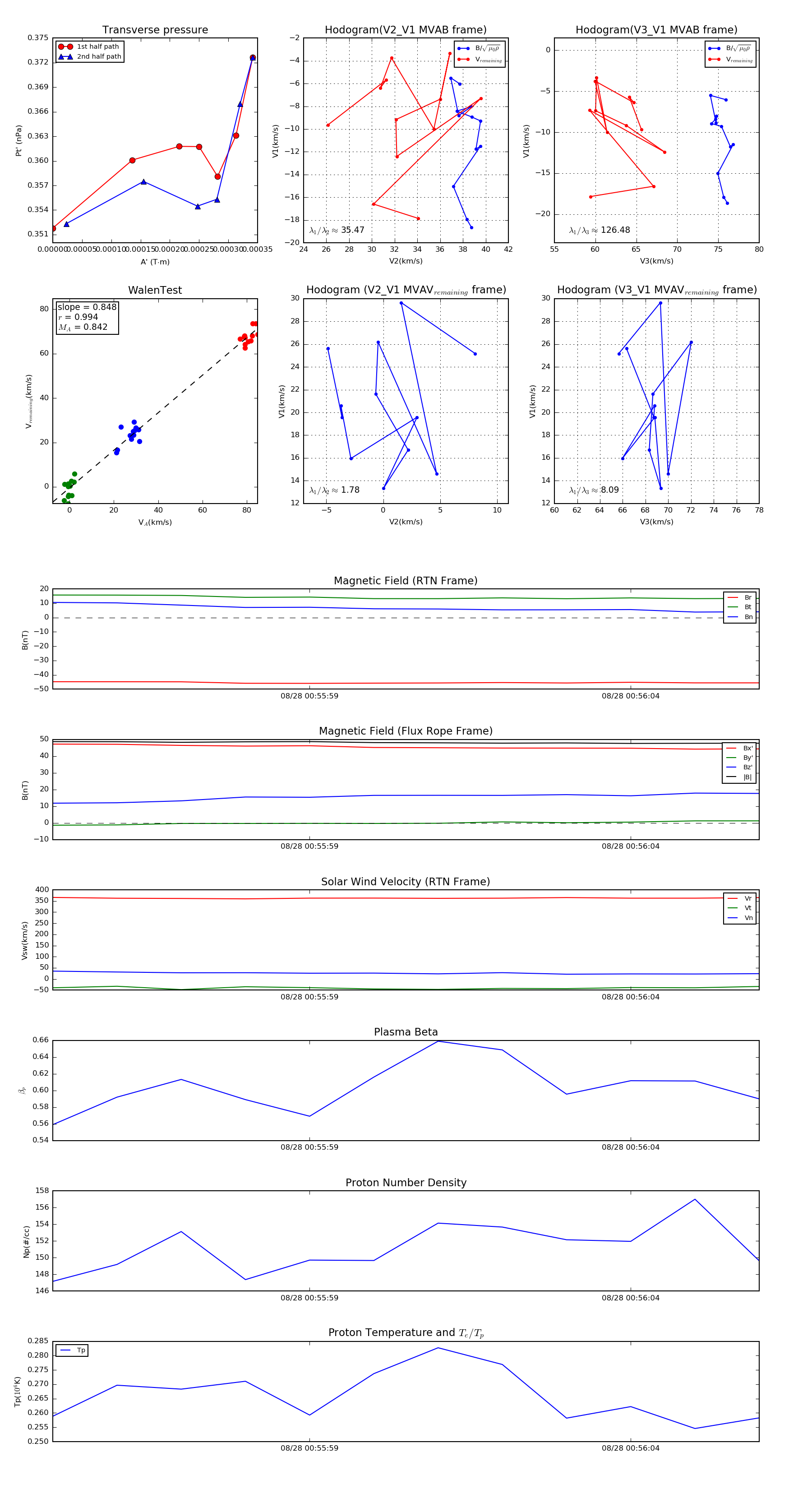Screen dimensions: 812x1489
Task: Click the highest peak of the Proton Number Density curve
Action: (695, 1199)
